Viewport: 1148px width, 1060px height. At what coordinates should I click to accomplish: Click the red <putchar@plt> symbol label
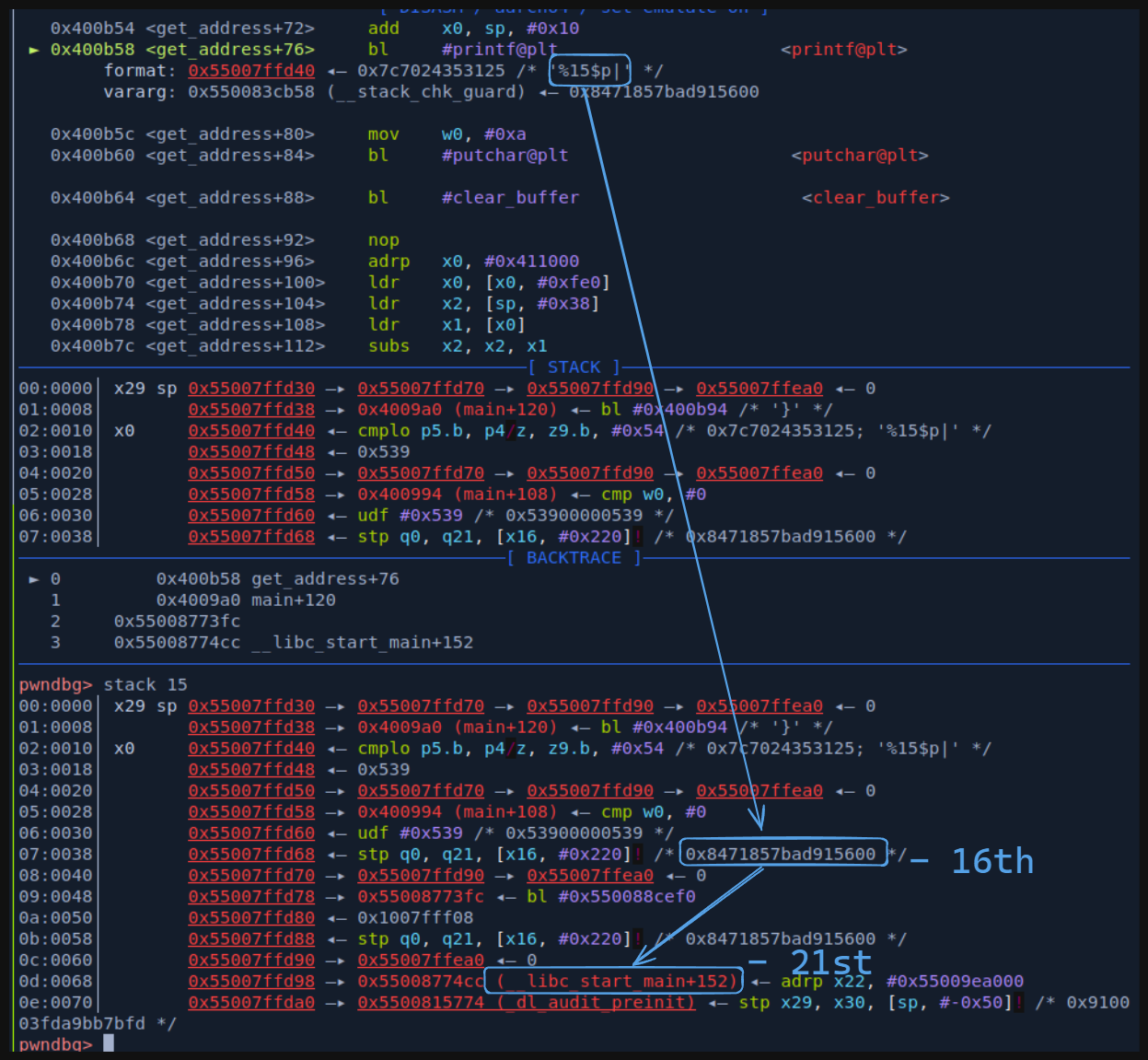coord(859,156)
